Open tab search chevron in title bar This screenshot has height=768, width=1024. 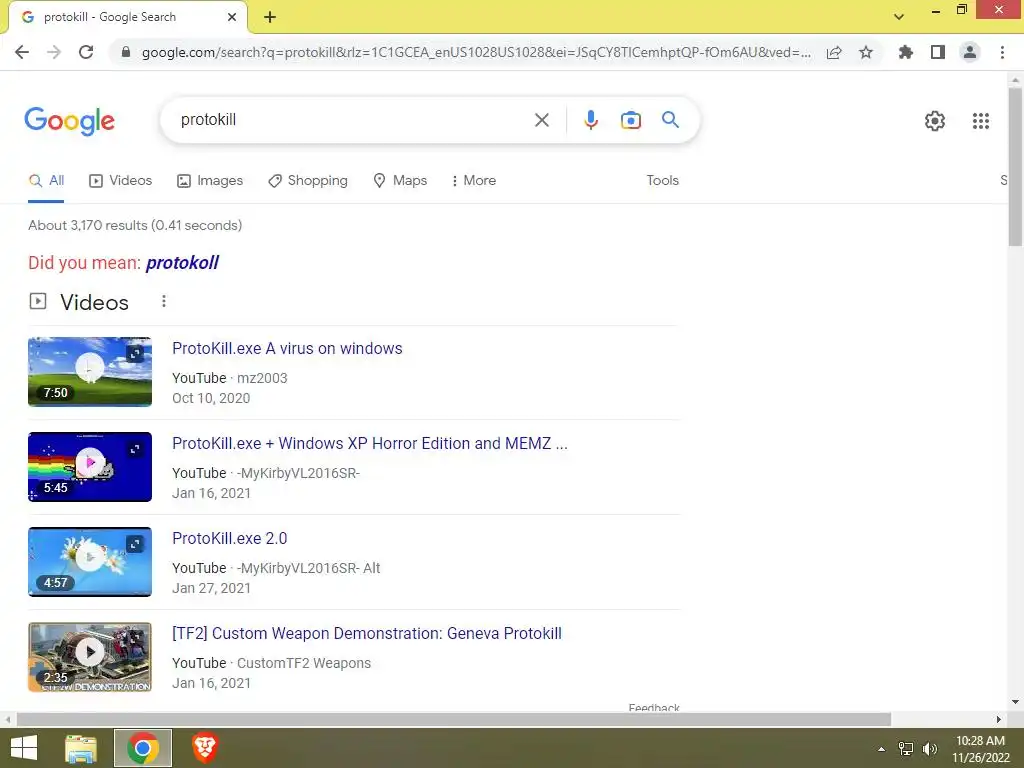(899, 16)
